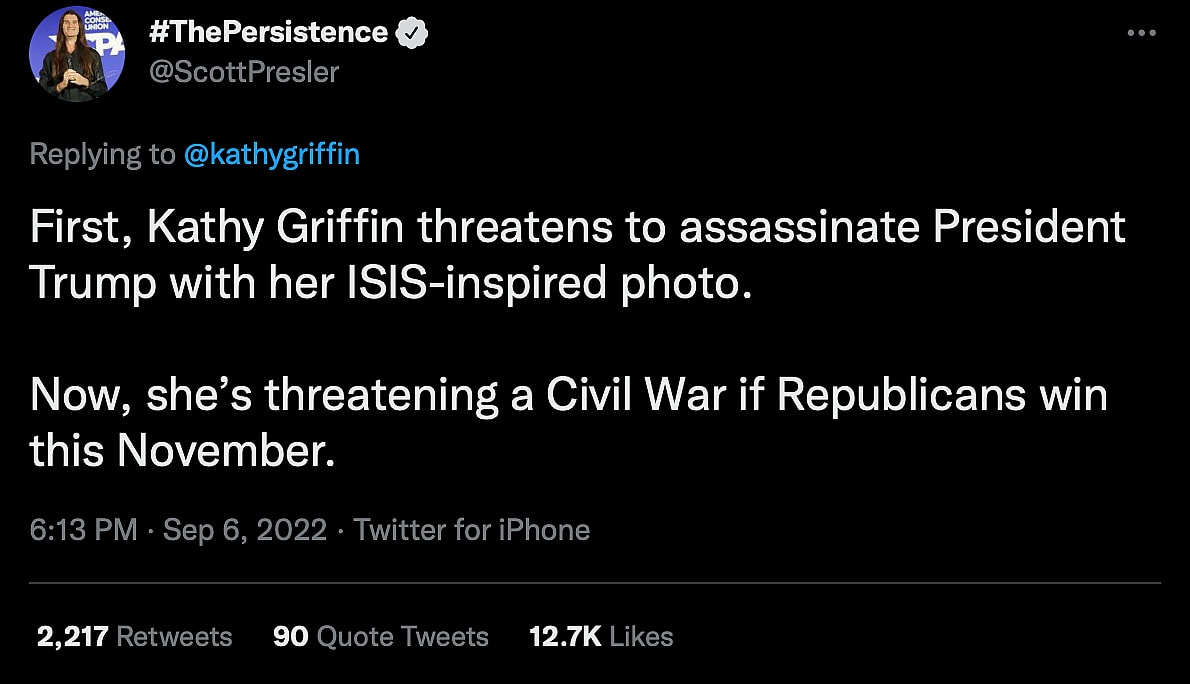Open the 'Quote Tweets' list label
The height and width of the screenshot is (684, 1190).
click(401, 637)
